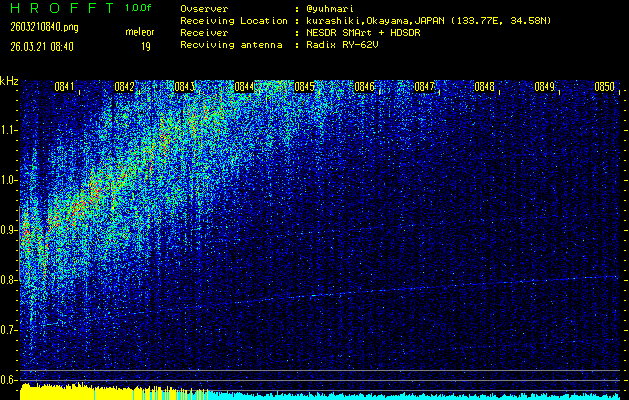Select the Radix RY-62V antenna text

347,44
